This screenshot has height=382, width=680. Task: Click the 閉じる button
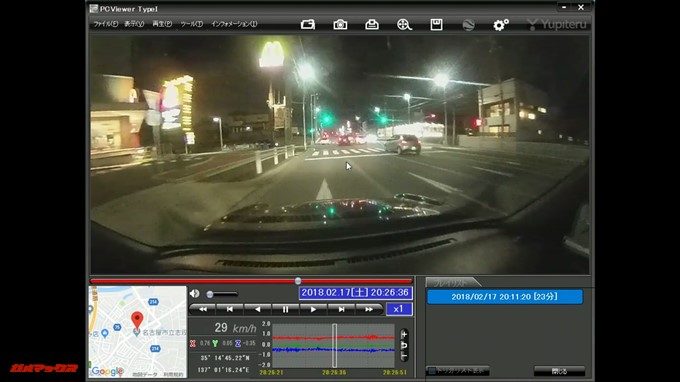click(x=559, y=371)
